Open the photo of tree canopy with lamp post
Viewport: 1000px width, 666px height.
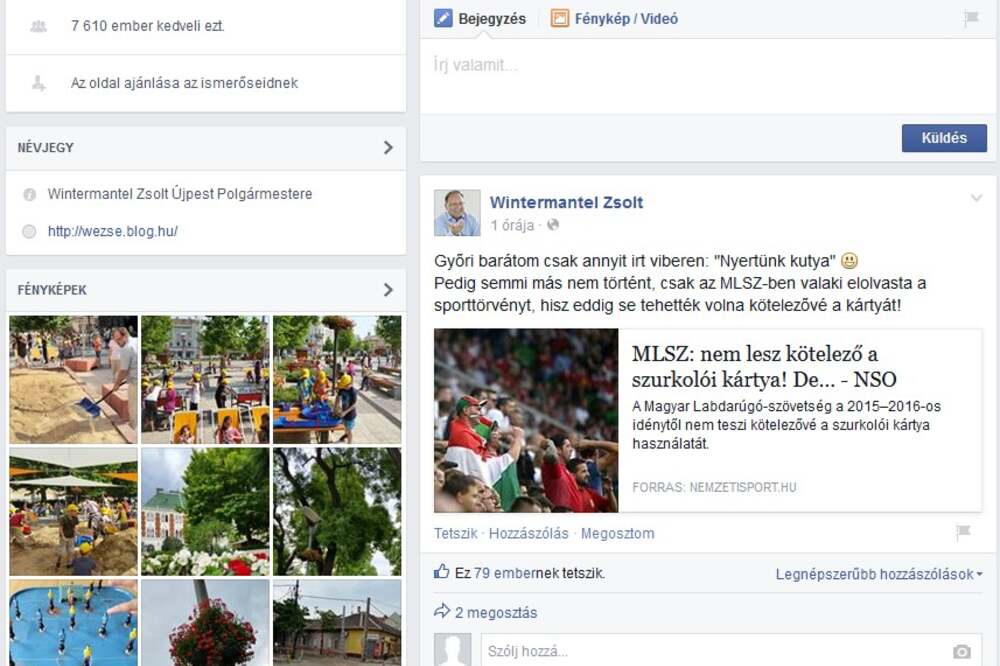point(337,512)
